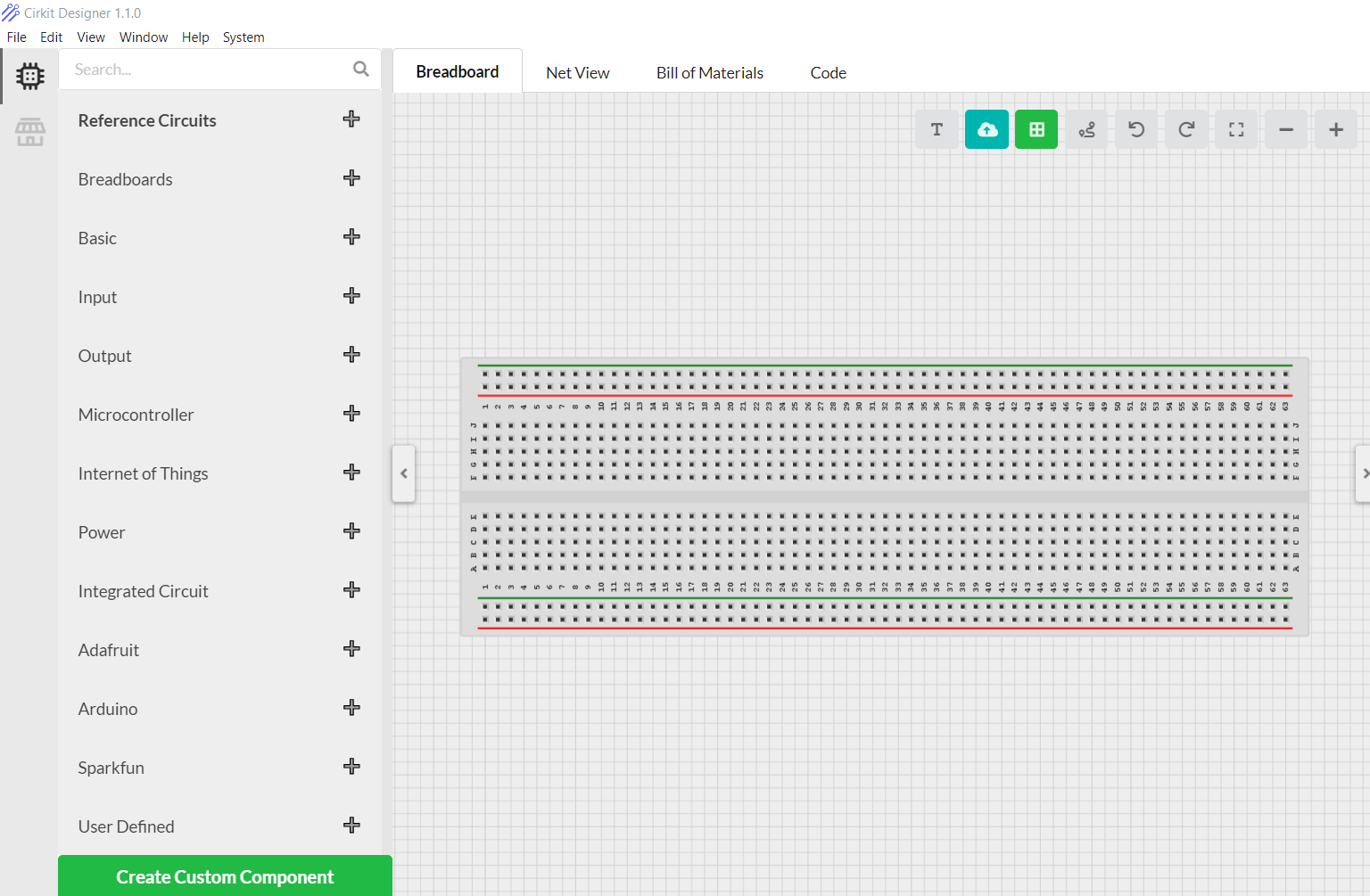Open the File menu
The image size is (1370, 896).
pos(17,37)
